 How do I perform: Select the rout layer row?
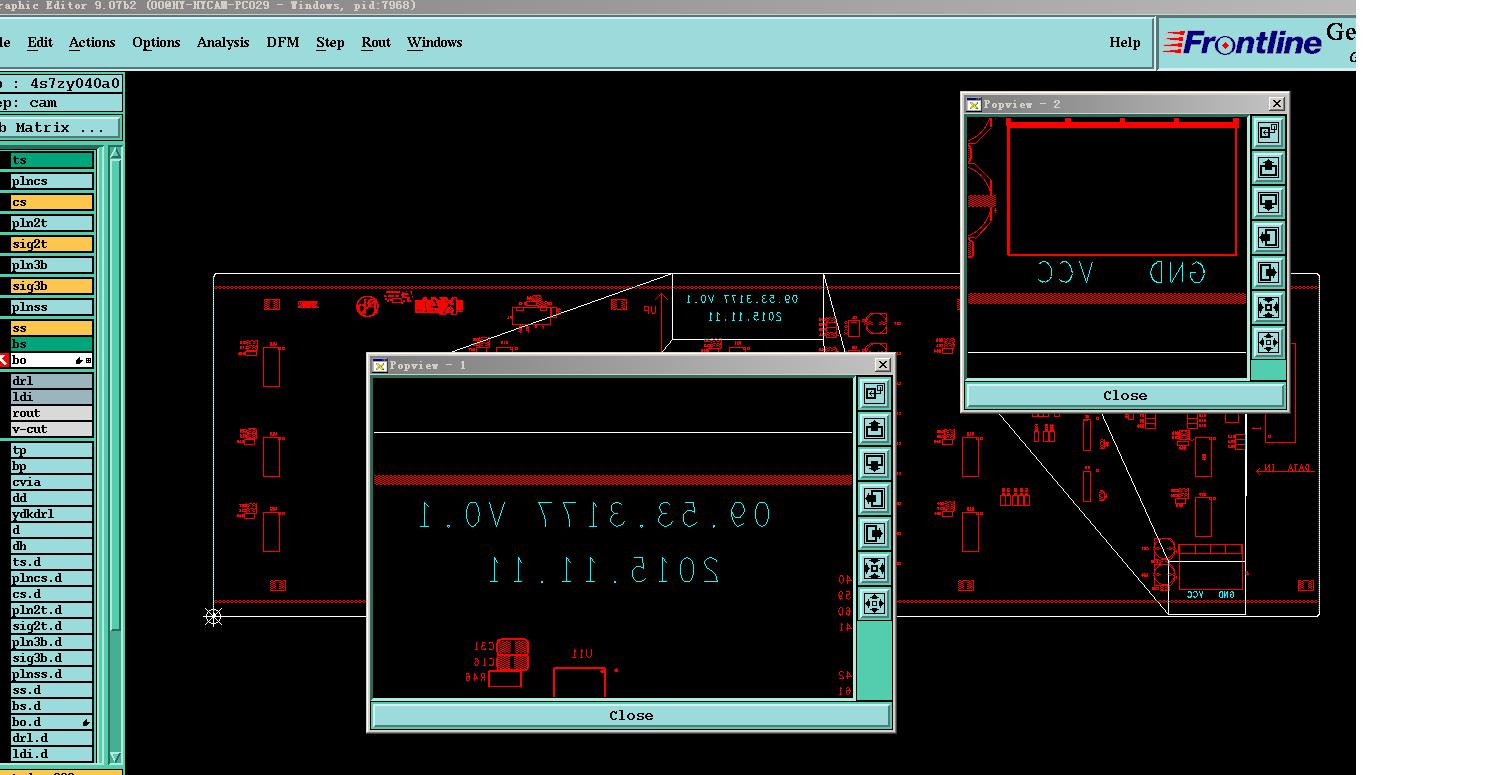point(51,413)
